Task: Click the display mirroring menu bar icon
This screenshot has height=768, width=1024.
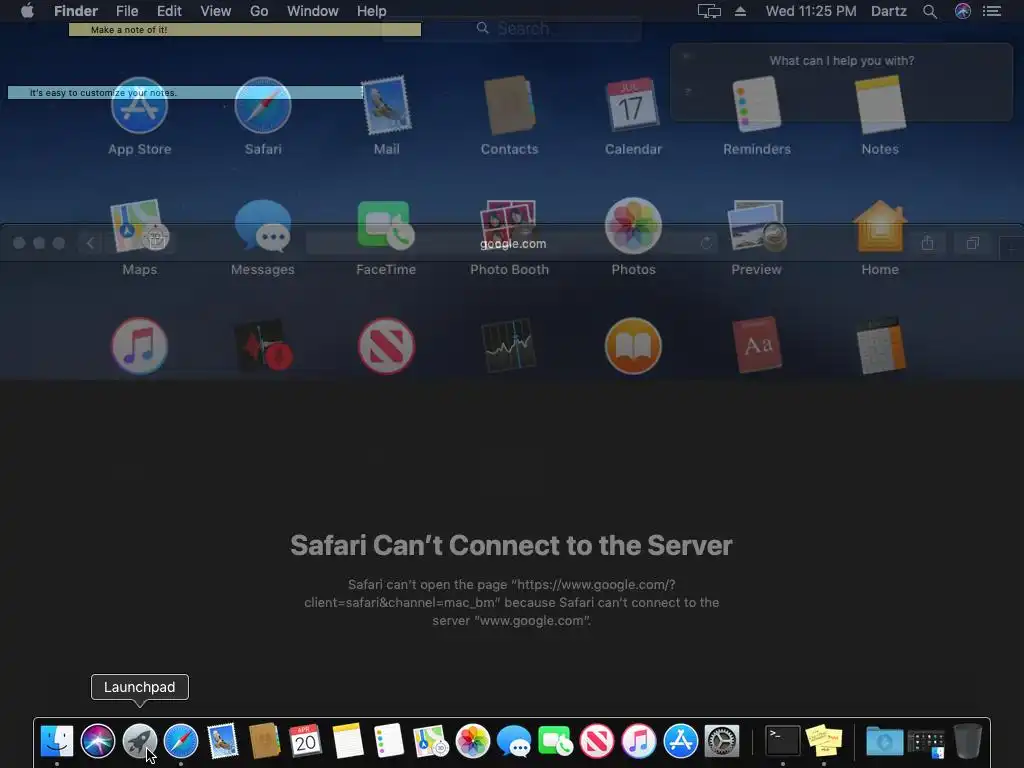Action: pyautogui.click(x=709, y=11)
